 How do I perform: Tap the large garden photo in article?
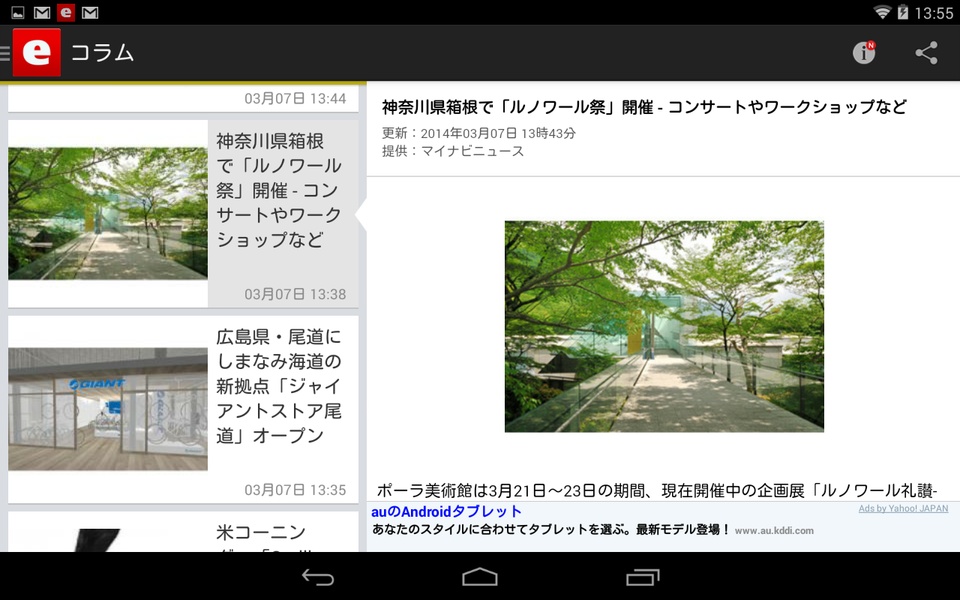tap(664, 326)
